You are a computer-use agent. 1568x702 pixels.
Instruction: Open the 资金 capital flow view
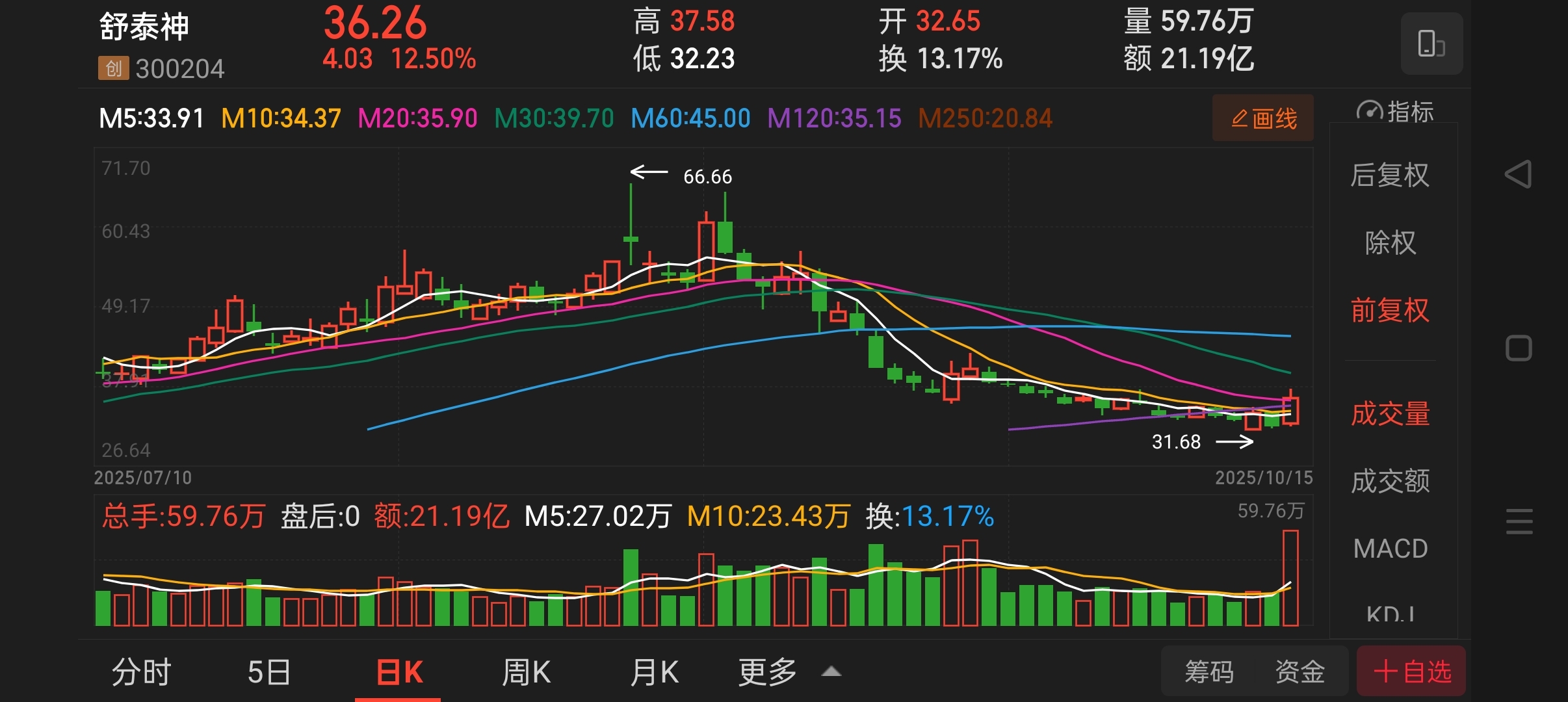[x=1300, y=671]
